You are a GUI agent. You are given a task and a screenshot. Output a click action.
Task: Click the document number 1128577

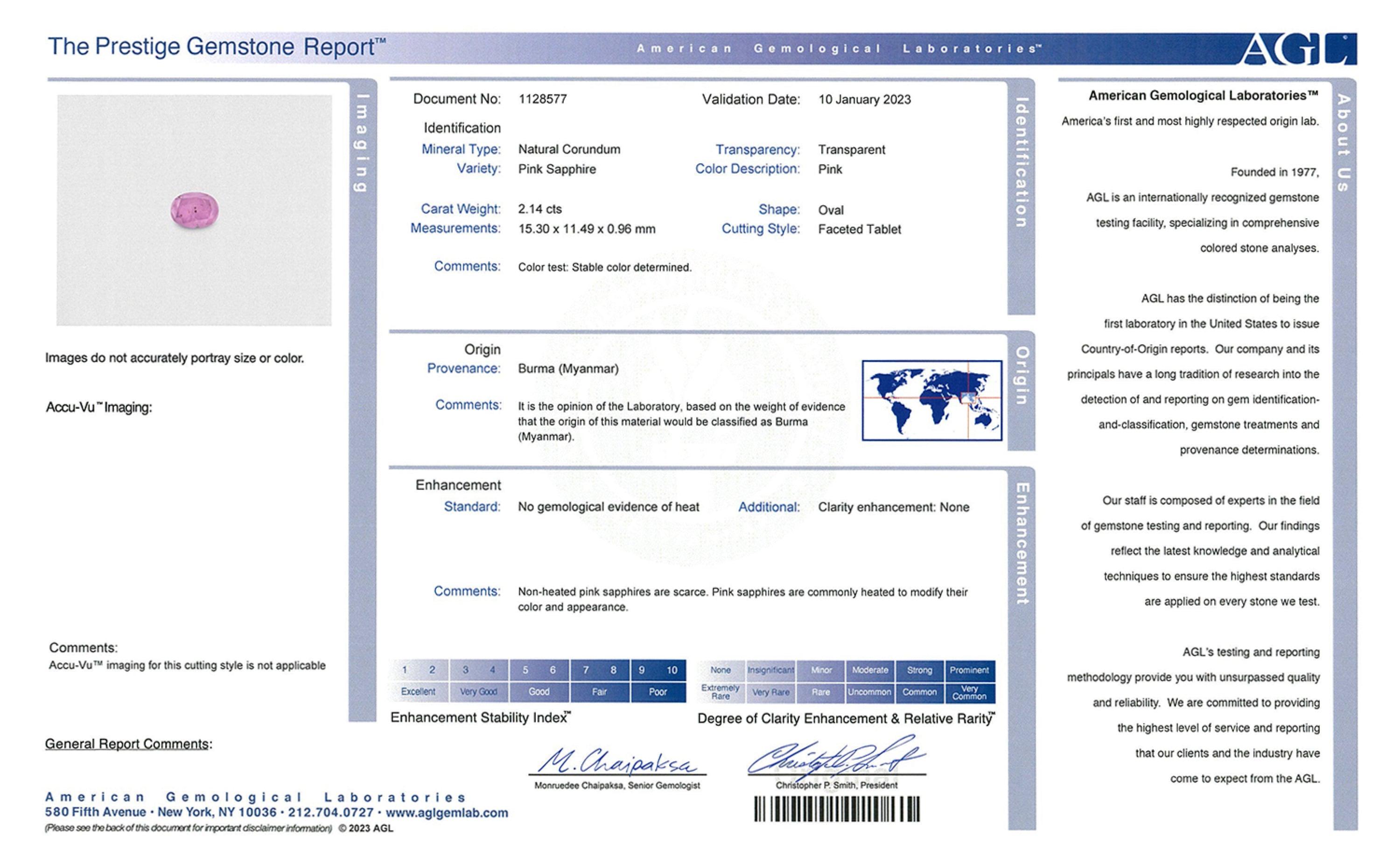coord(542,99)
